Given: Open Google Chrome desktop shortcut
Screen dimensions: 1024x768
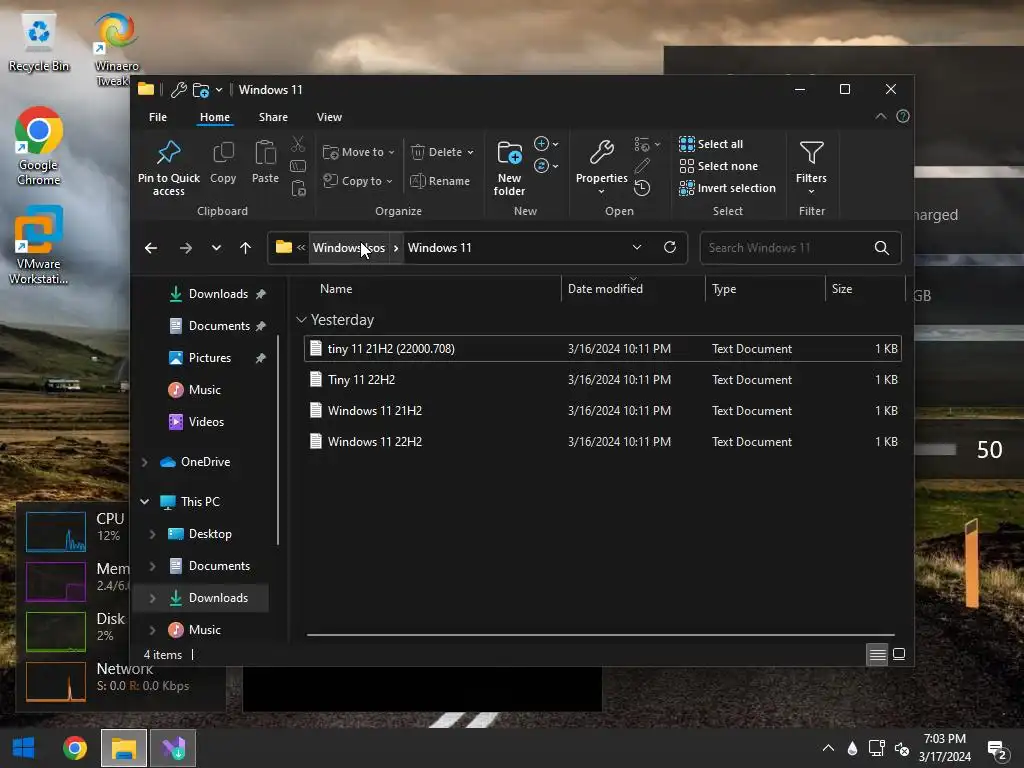Looking at the screenshot, I should 39,146.
